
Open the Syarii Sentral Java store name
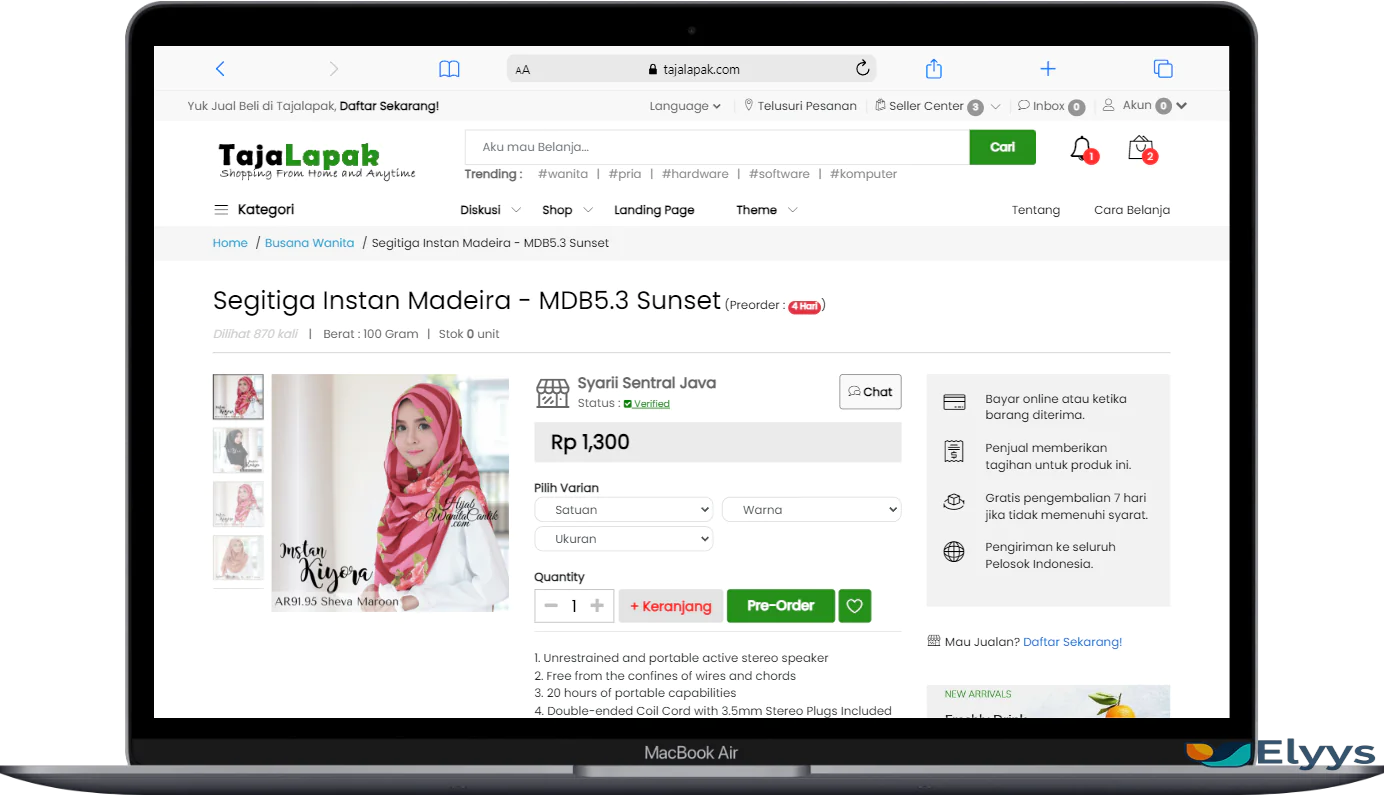tap(647, 383)
